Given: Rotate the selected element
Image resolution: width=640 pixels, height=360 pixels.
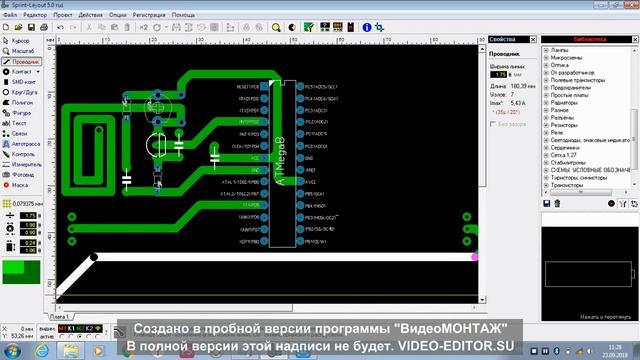Looking at the screenshot, I should click(157, 27).
